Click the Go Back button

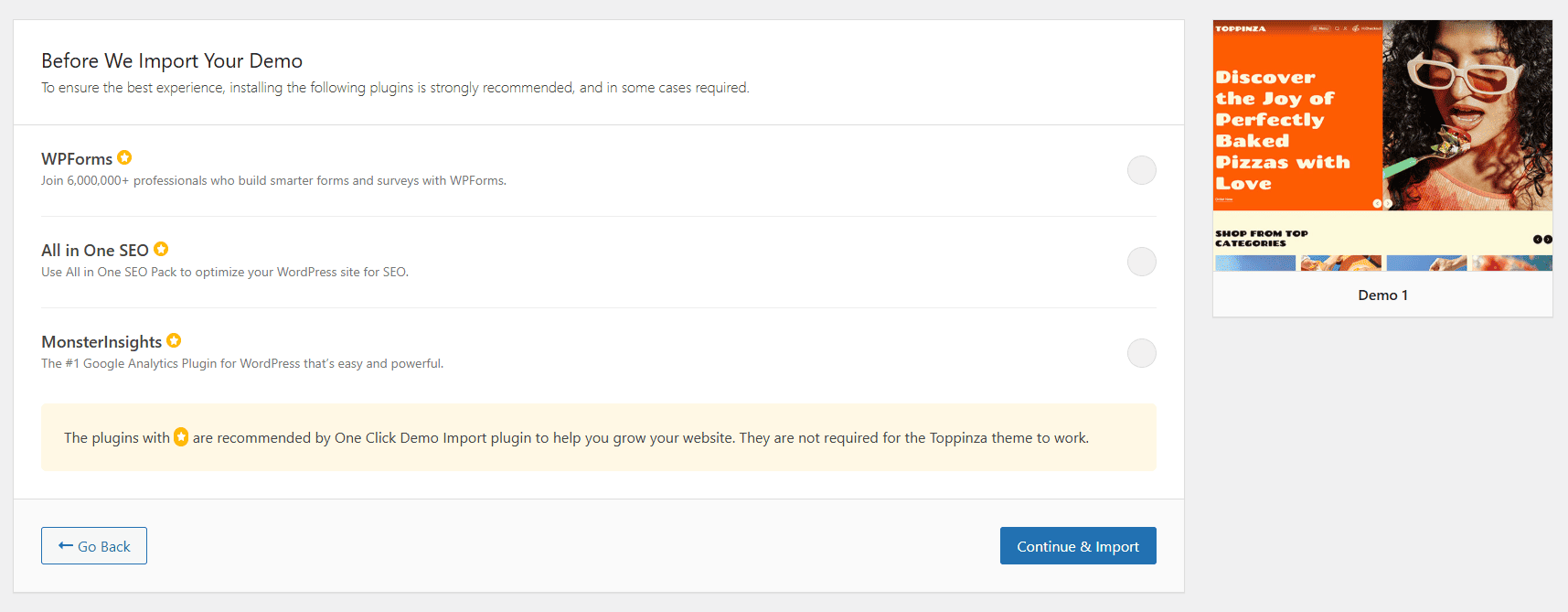coord(94,546)
